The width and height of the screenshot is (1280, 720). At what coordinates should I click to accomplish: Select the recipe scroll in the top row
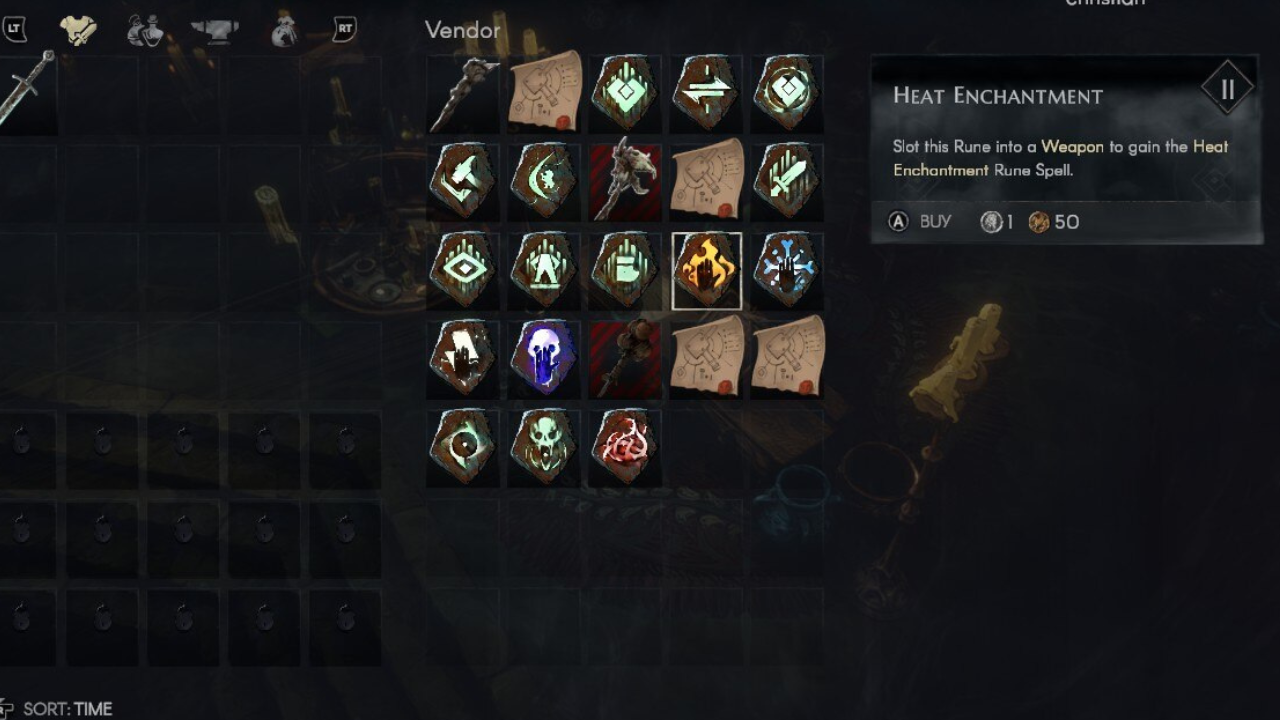point(544,92)
